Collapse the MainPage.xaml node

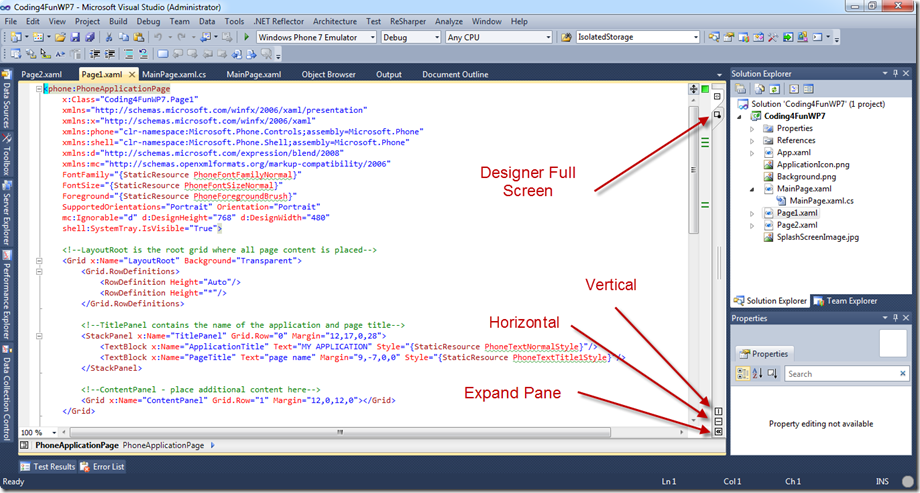point(752,189)
